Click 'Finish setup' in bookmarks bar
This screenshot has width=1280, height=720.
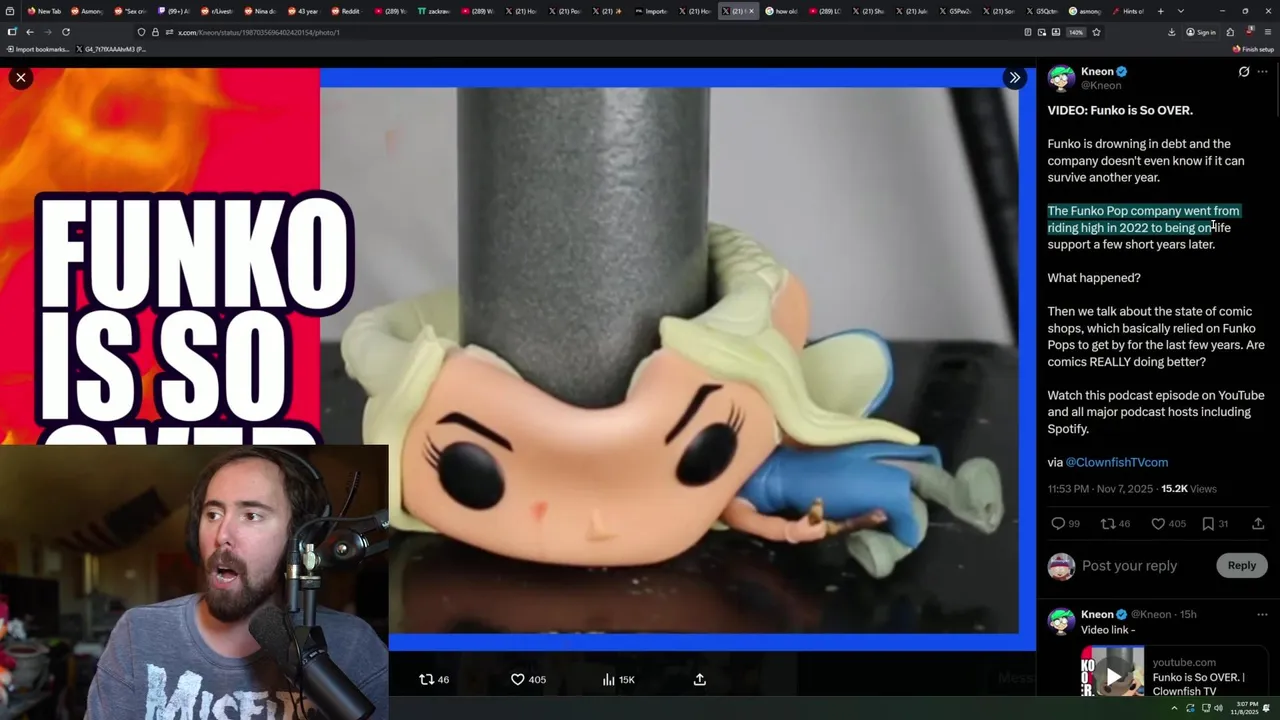(x=1253, y=49)
